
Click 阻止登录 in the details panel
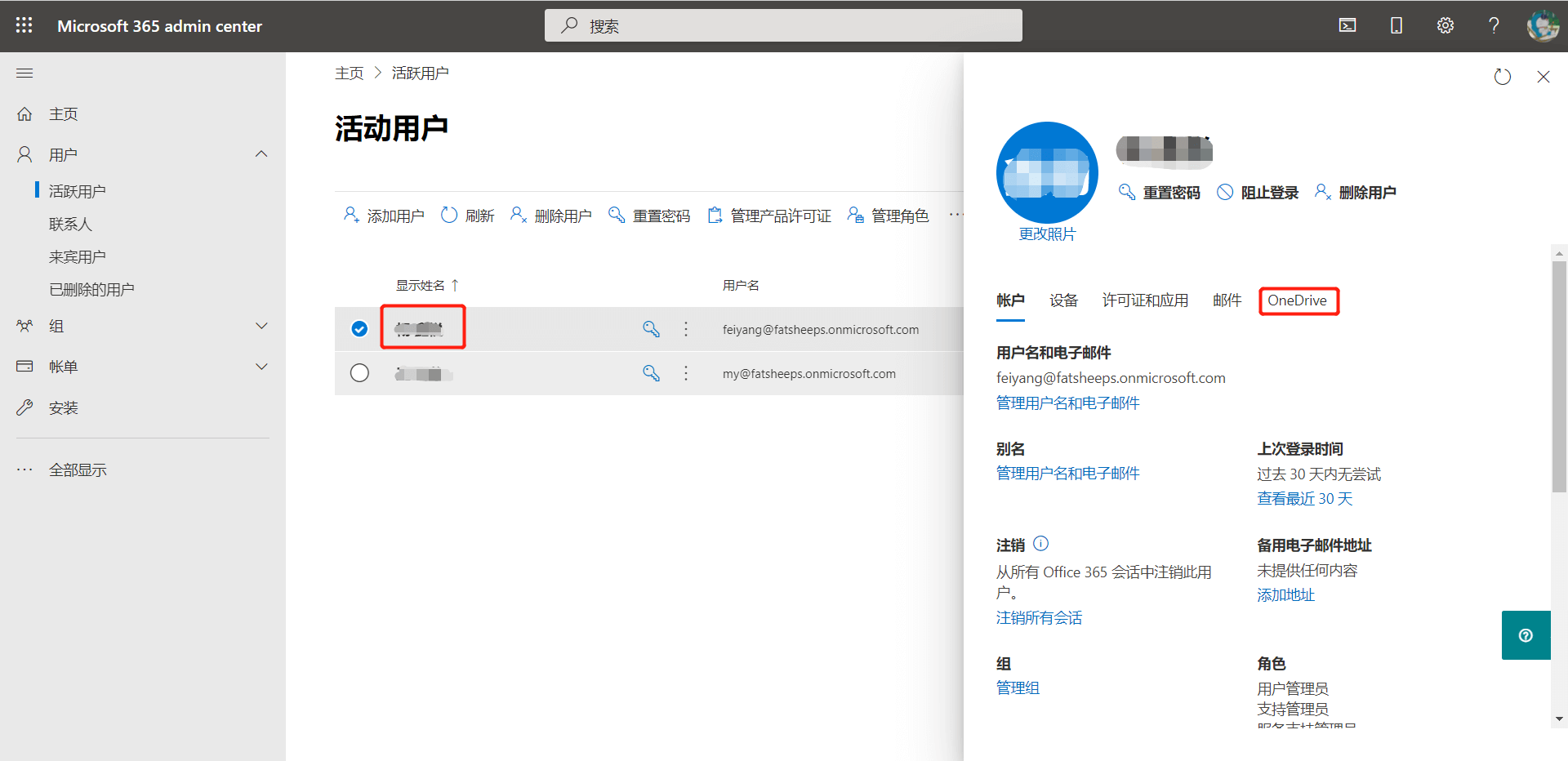[x=1258, y=193]
